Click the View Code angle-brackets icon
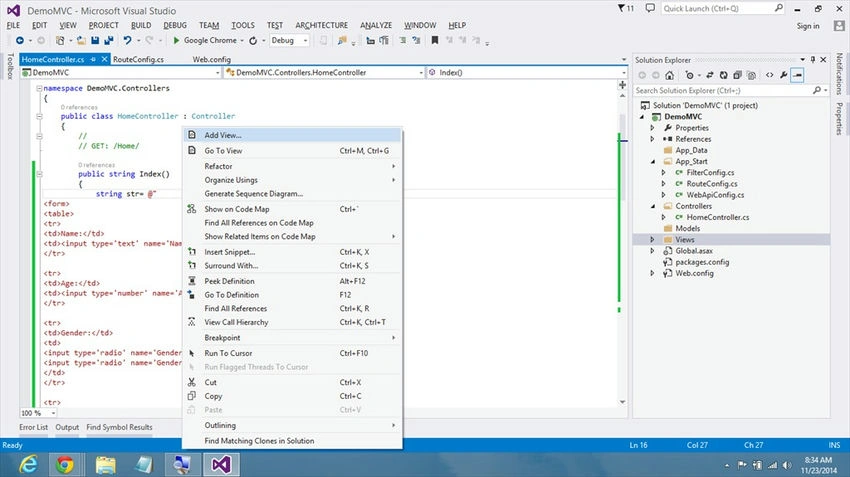 [x=770, y=75]
